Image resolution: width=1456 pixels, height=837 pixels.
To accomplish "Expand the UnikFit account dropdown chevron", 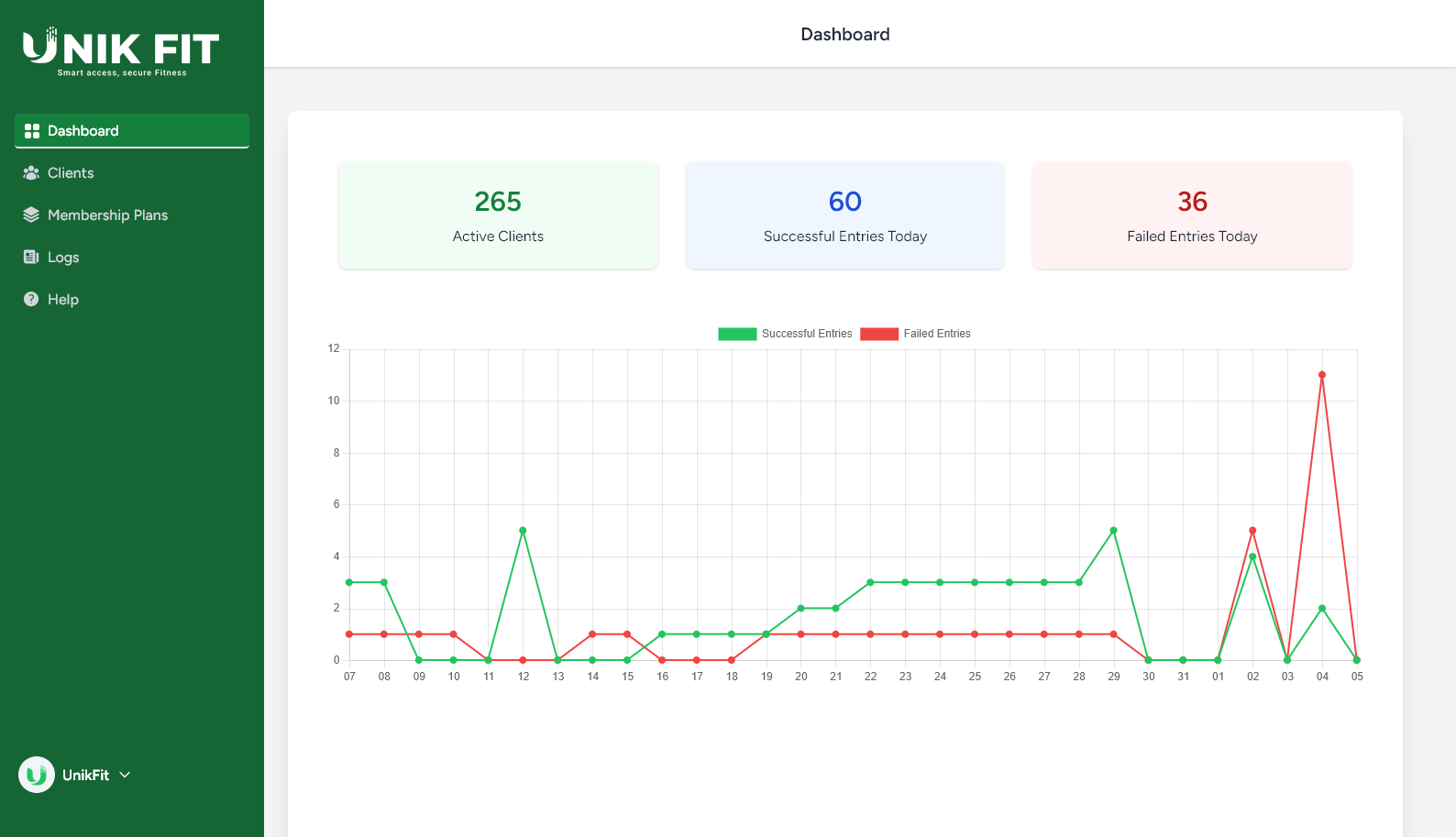I will pos(126,775).
